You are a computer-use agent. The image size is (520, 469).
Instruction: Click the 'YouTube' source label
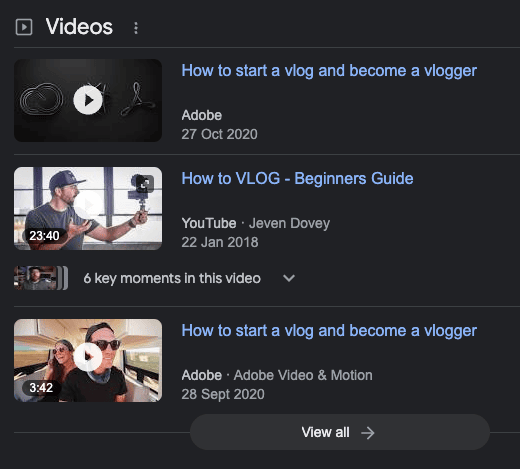(209, 223)
